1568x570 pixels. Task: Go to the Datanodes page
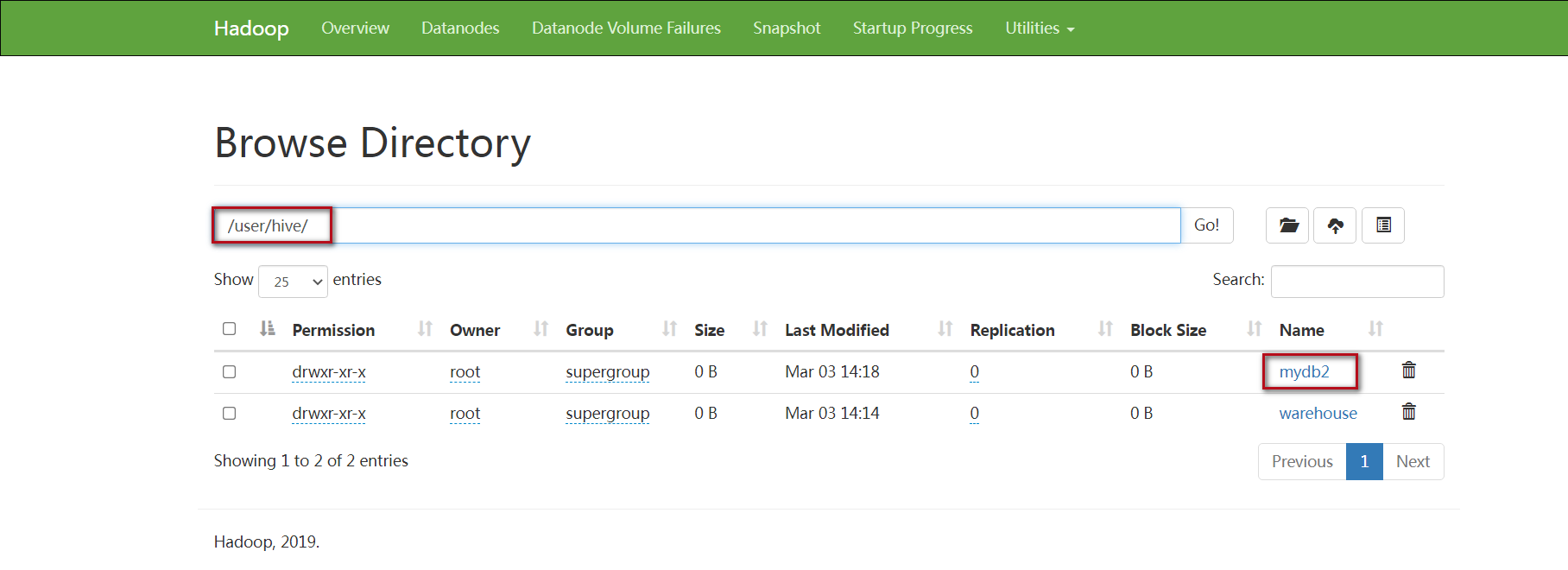(460, 28)
